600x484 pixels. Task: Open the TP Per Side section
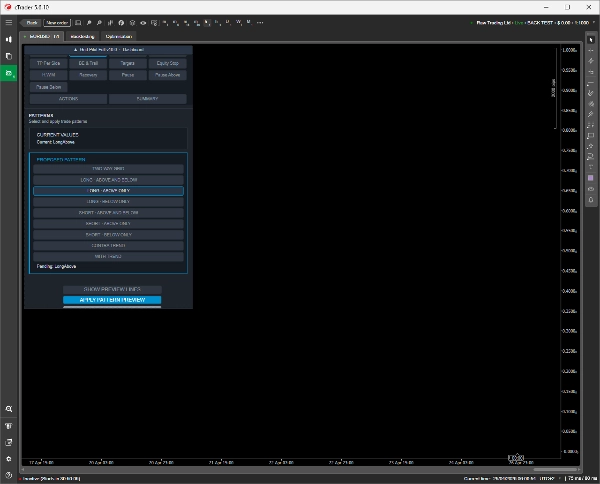click(49, 63)
